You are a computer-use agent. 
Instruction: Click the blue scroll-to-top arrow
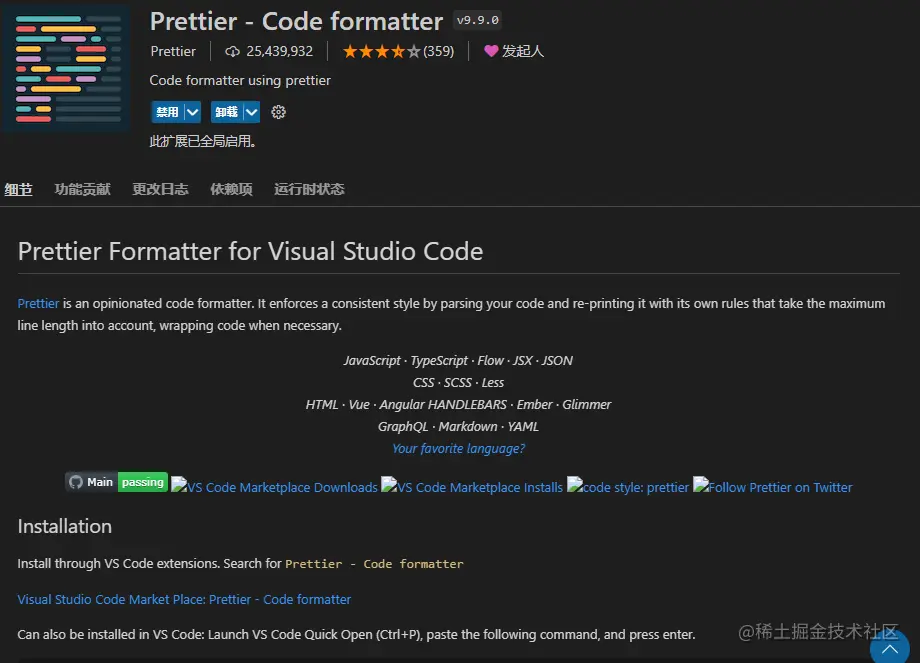pyautogui.click(x=889, y=649)
